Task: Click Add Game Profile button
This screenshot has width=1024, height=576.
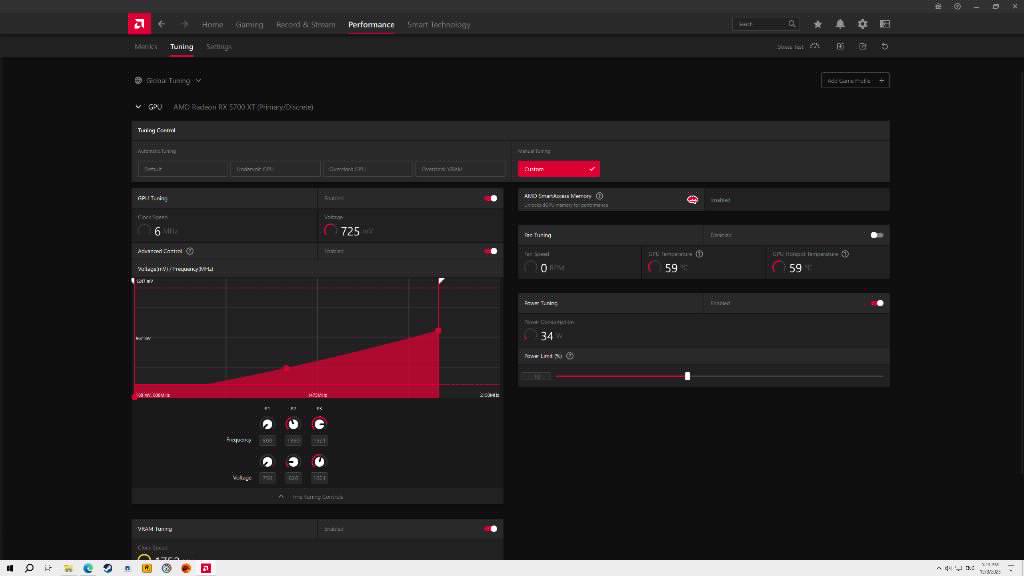Action: [855, 80]
